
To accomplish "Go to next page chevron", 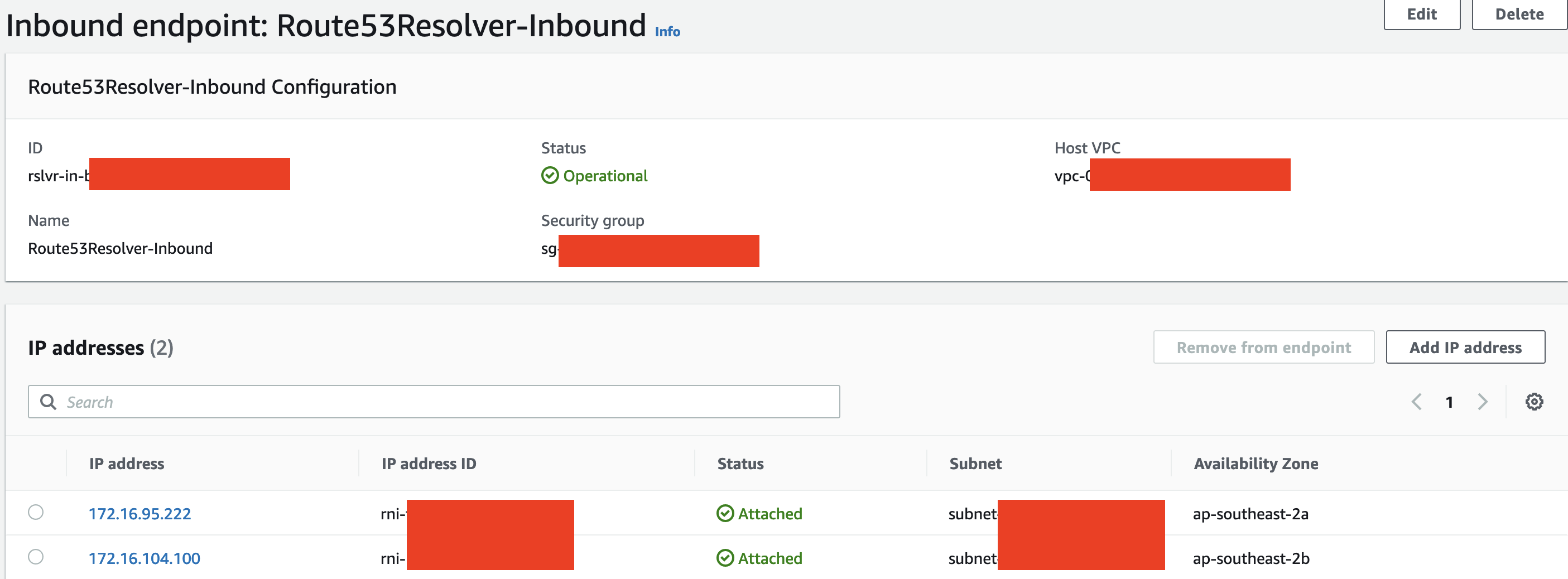I will (1483, 402).
